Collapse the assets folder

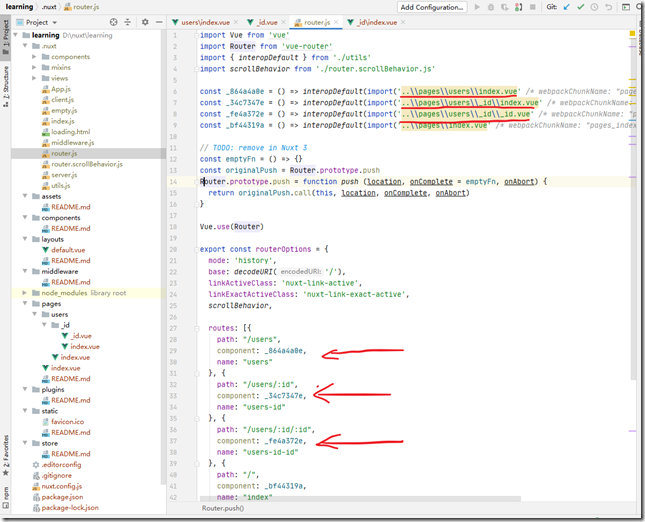pos(25,196)
